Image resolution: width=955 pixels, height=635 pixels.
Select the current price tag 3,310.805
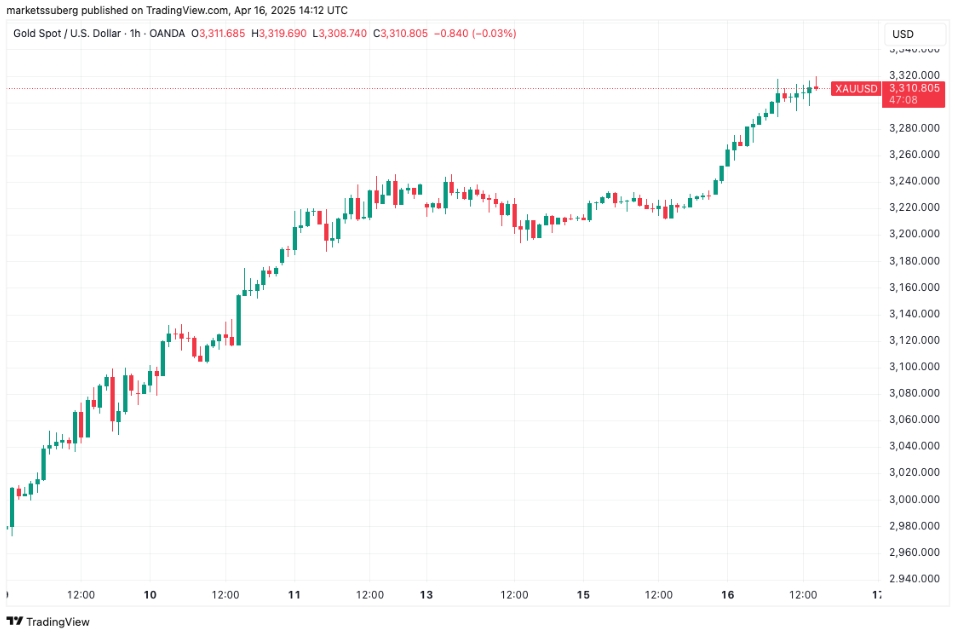914,88
